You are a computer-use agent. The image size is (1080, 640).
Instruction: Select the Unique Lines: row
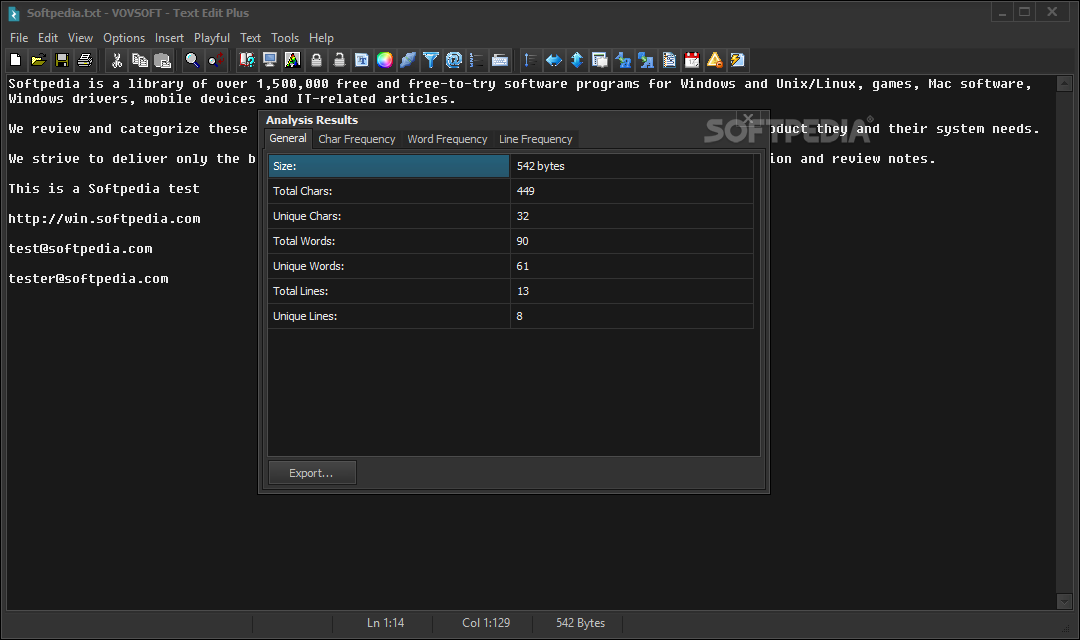coord(510,316)
